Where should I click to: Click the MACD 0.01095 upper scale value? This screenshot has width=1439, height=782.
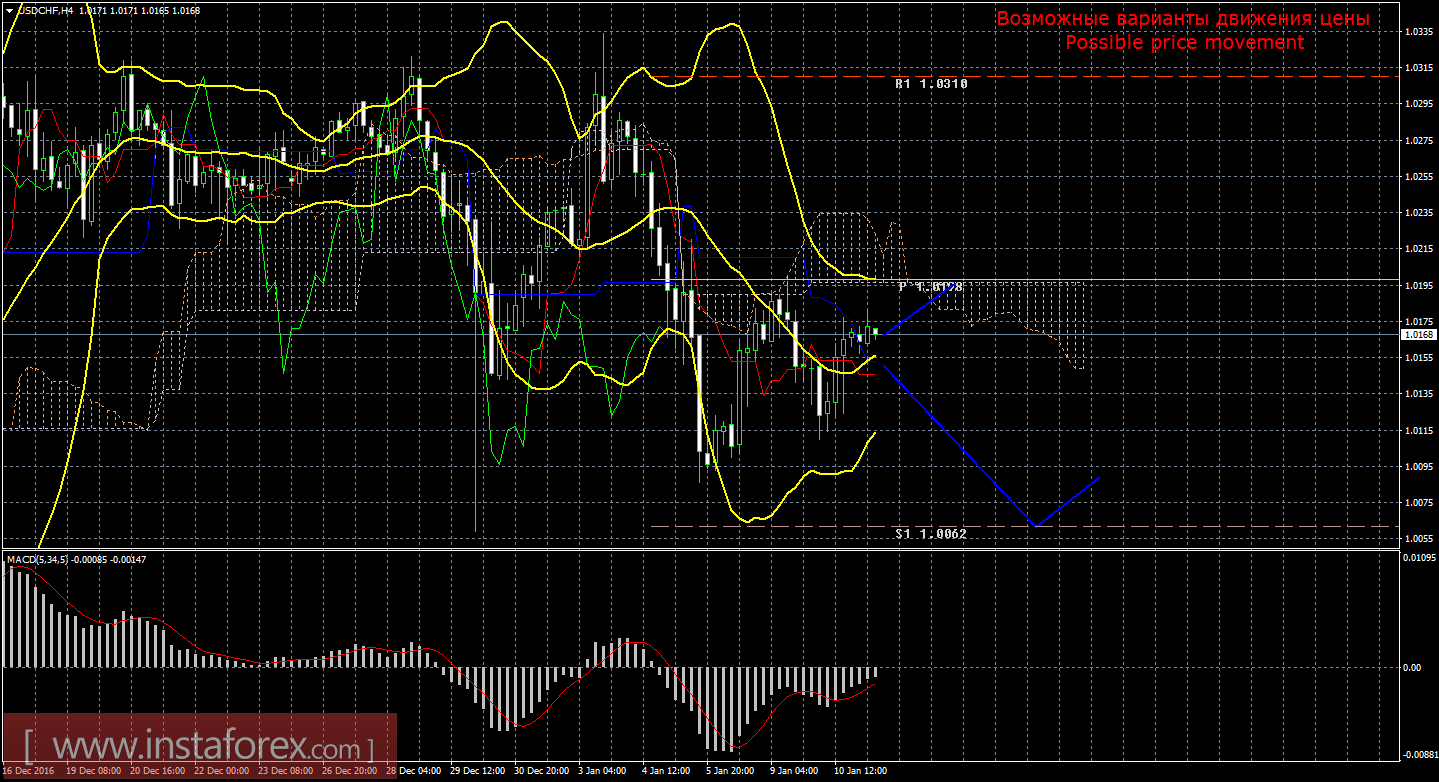[x=1417, y=557]
